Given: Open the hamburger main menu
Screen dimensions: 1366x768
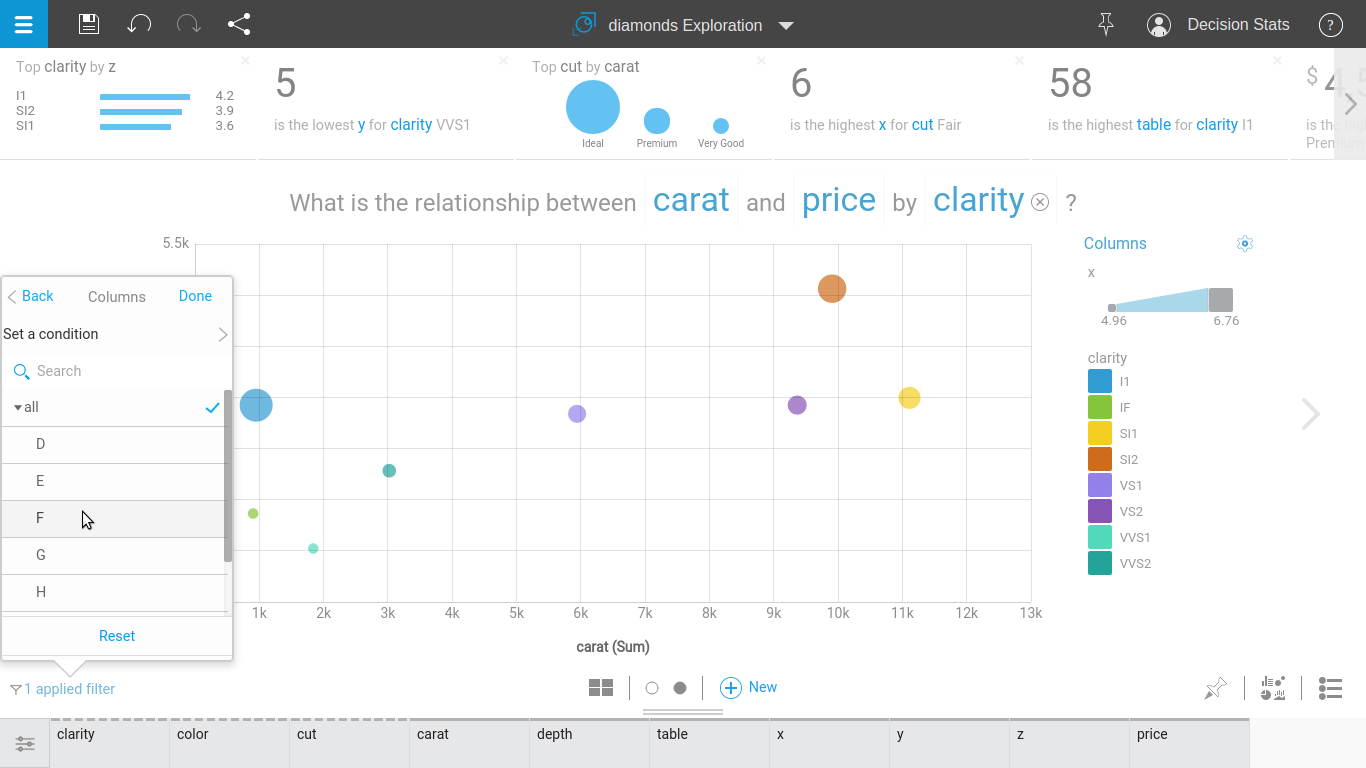Looking at the screenshot, I should [x=23, y=24].
